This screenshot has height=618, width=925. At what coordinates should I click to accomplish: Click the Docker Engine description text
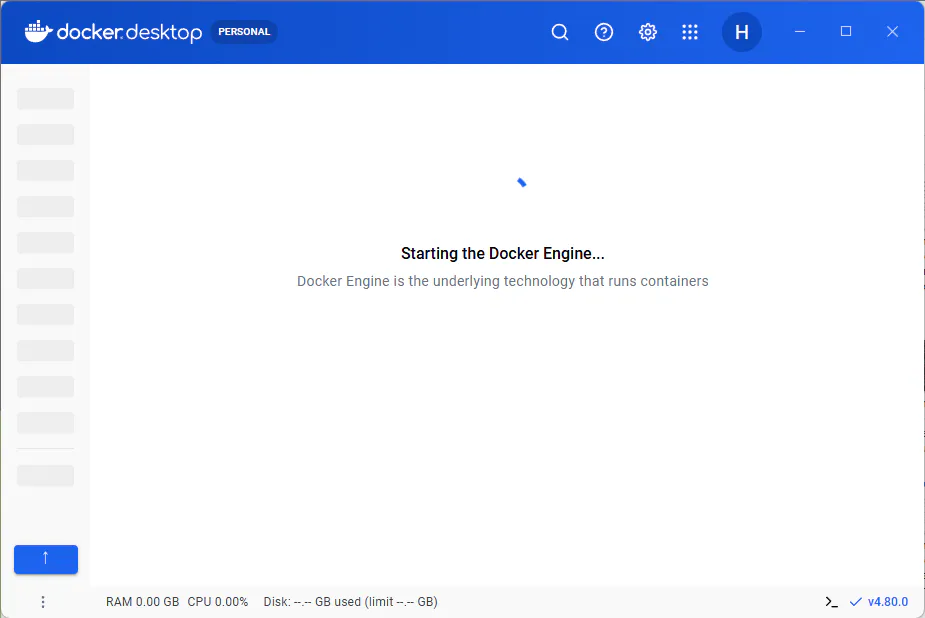pos(503,281)
